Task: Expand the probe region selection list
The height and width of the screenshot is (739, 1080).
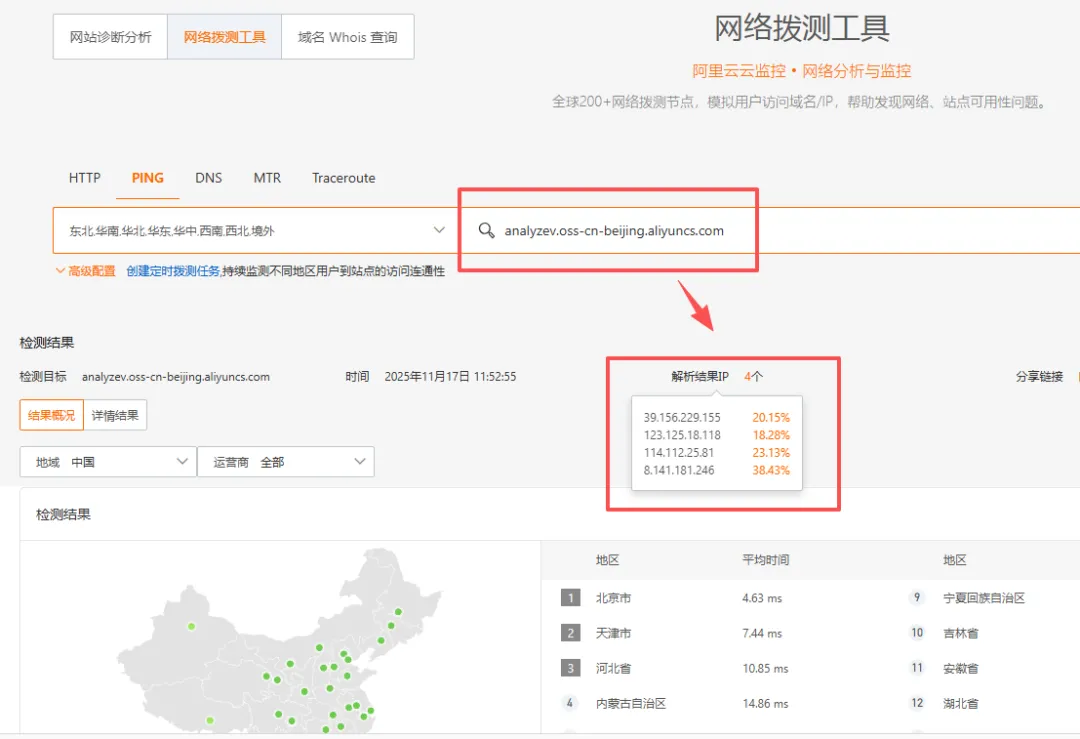Action: [x=250, y=230]
